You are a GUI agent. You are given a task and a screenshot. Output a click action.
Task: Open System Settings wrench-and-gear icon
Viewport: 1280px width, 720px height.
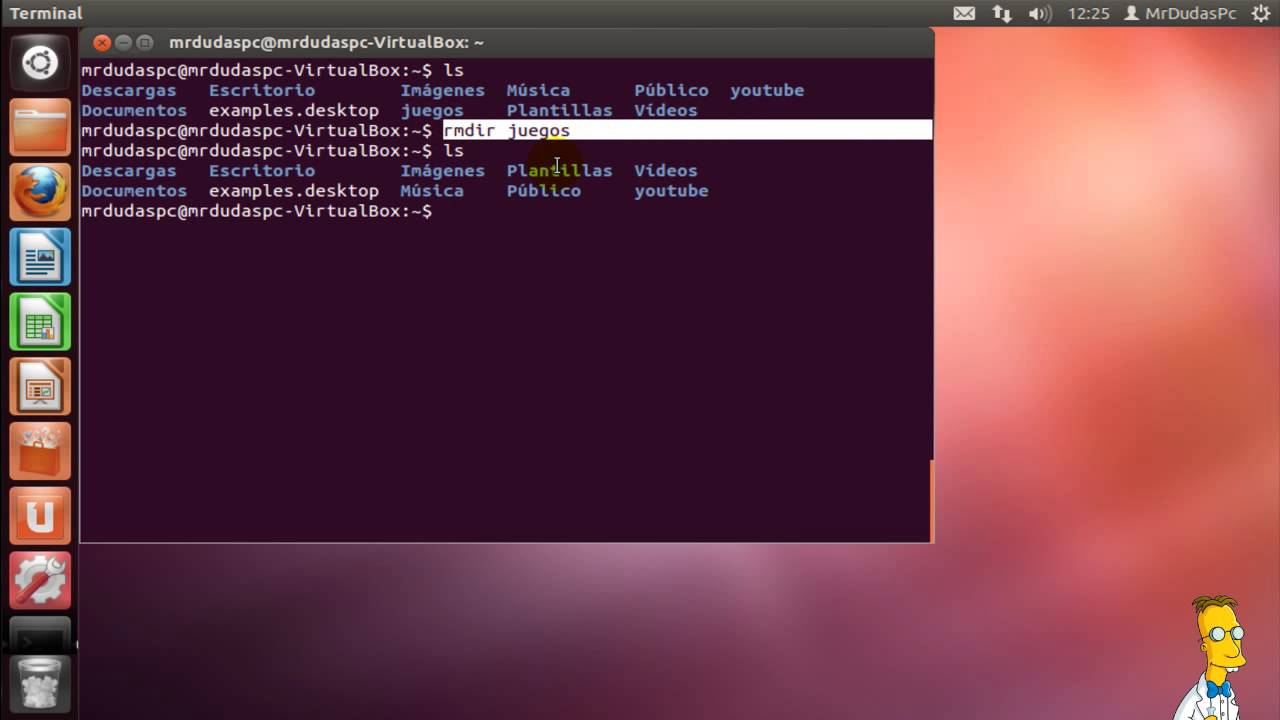click(x=40, y=581)
